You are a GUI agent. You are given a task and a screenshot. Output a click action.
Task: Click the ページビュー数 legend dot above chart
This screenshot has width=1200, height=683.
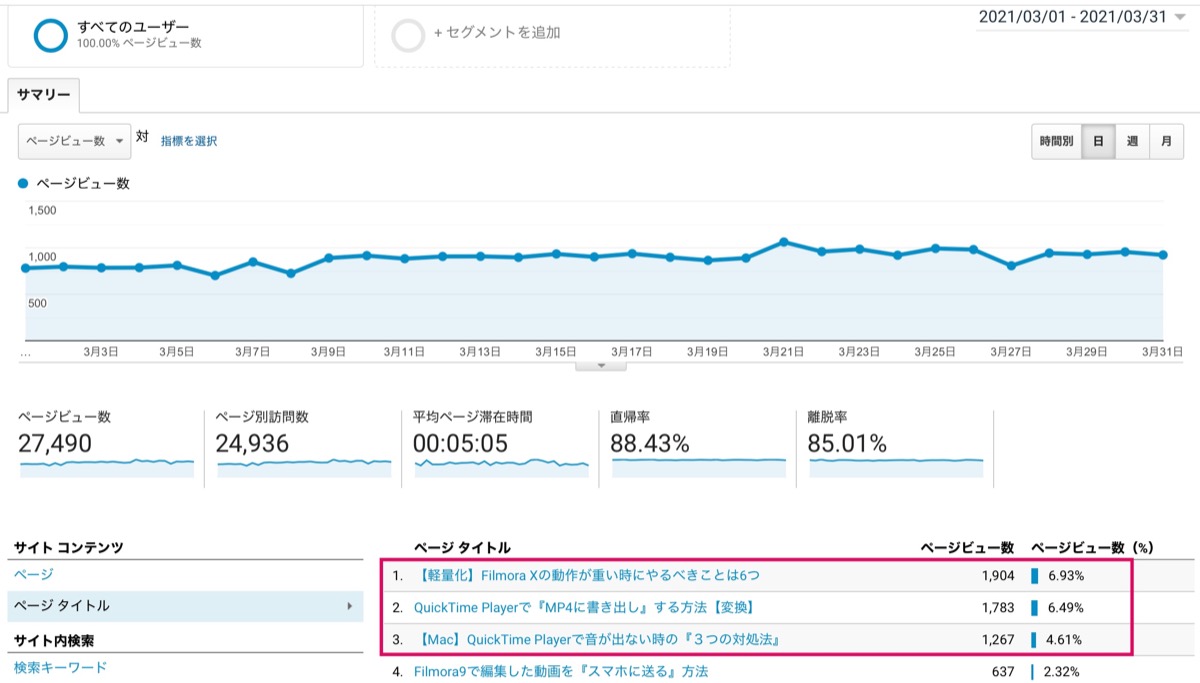coord(24,184)
